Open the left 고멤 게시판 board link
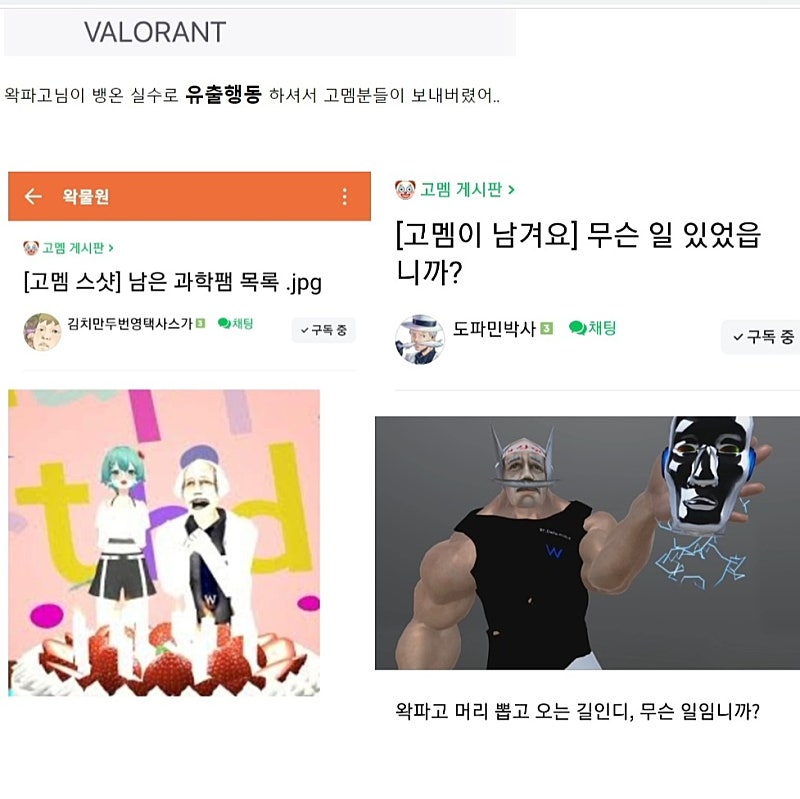The width and height of the screenshot is (800, 799). 72,248
